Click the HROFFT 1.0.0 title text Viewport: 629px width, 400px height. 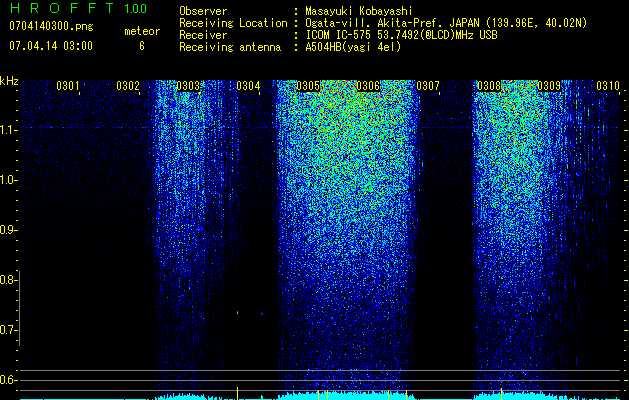[x=79, y=8]
